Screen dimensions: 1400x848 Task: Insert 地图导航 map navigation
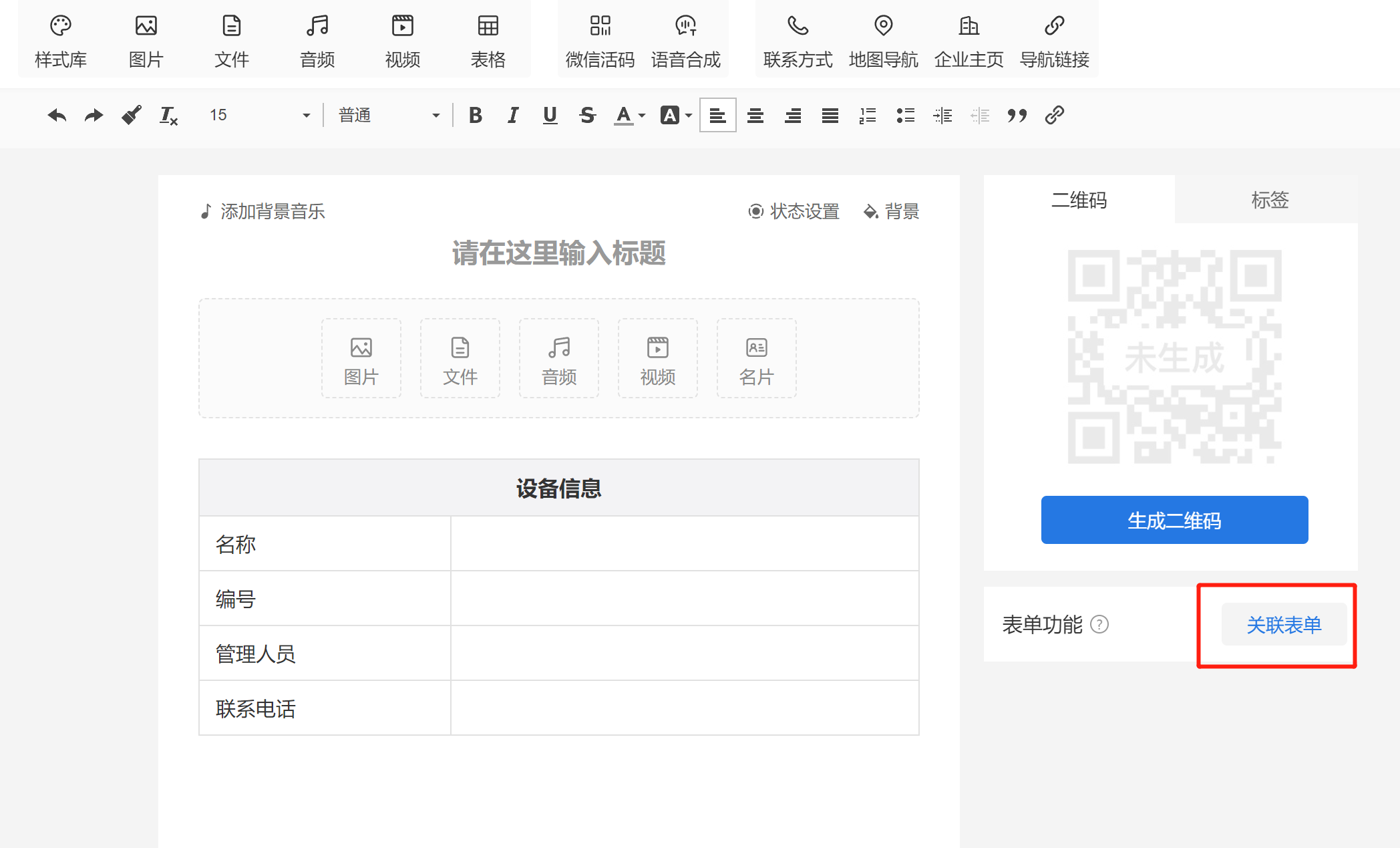point(884,41)
